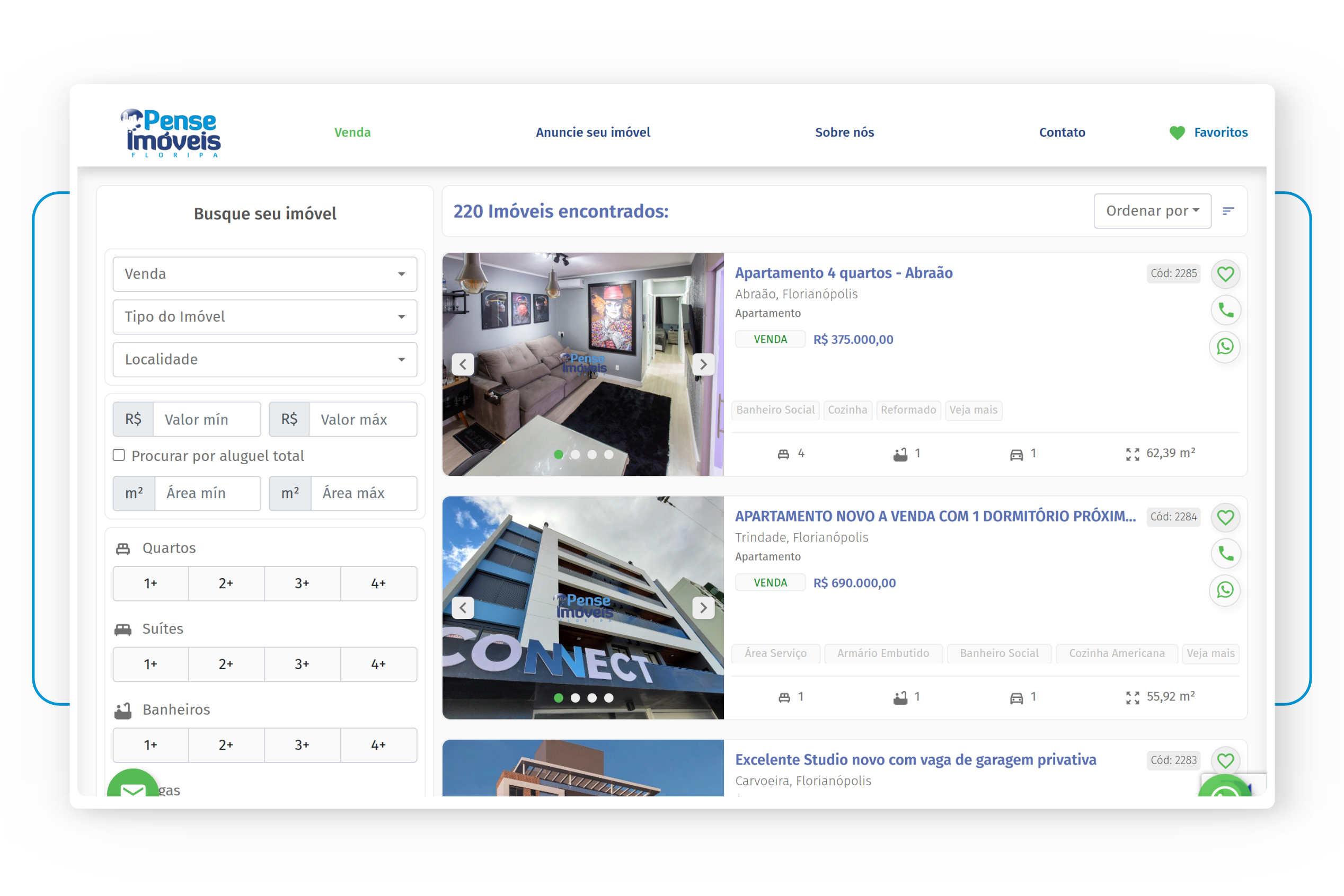1344x896 pixels.
Task: Click the sort order lines icon
Action: 1228,211
